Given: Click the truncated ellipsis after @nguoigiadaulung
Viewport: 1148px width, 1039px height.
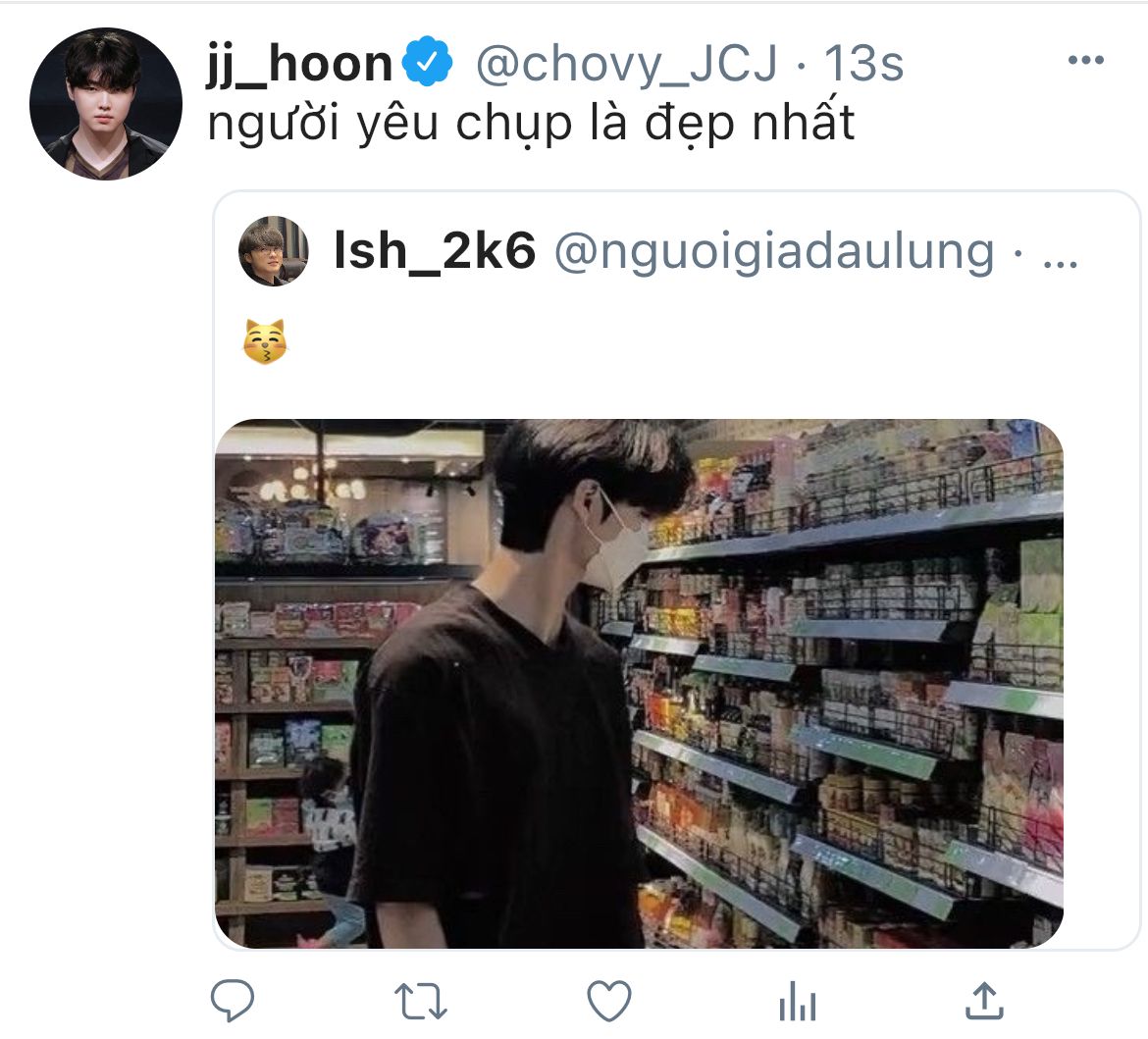Looking at the screenshot, I should [1060, 262].
